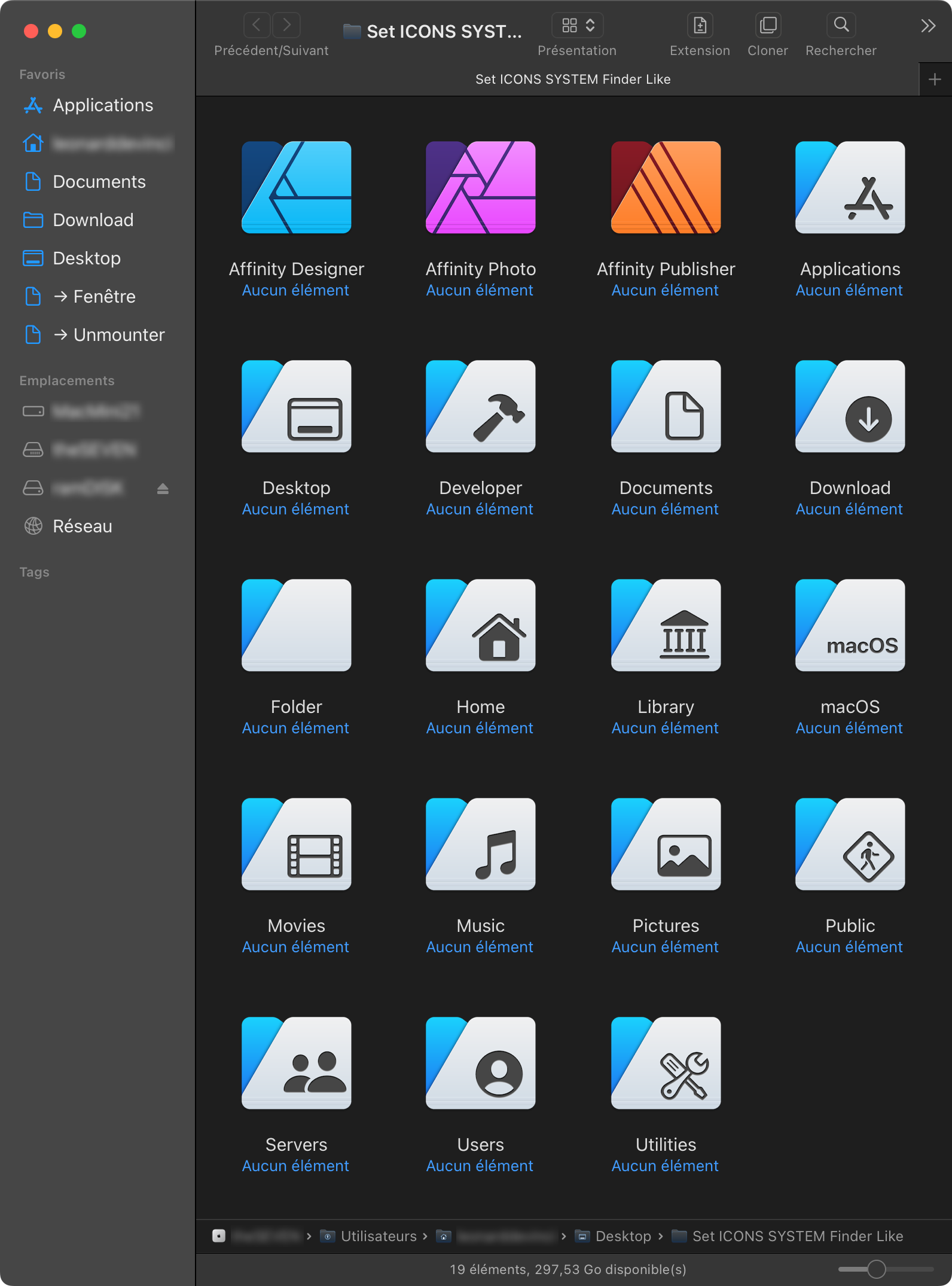Click the Library folder name label
The height and width of the screenshot is (1286, 952).
click(x=666, y=707)
